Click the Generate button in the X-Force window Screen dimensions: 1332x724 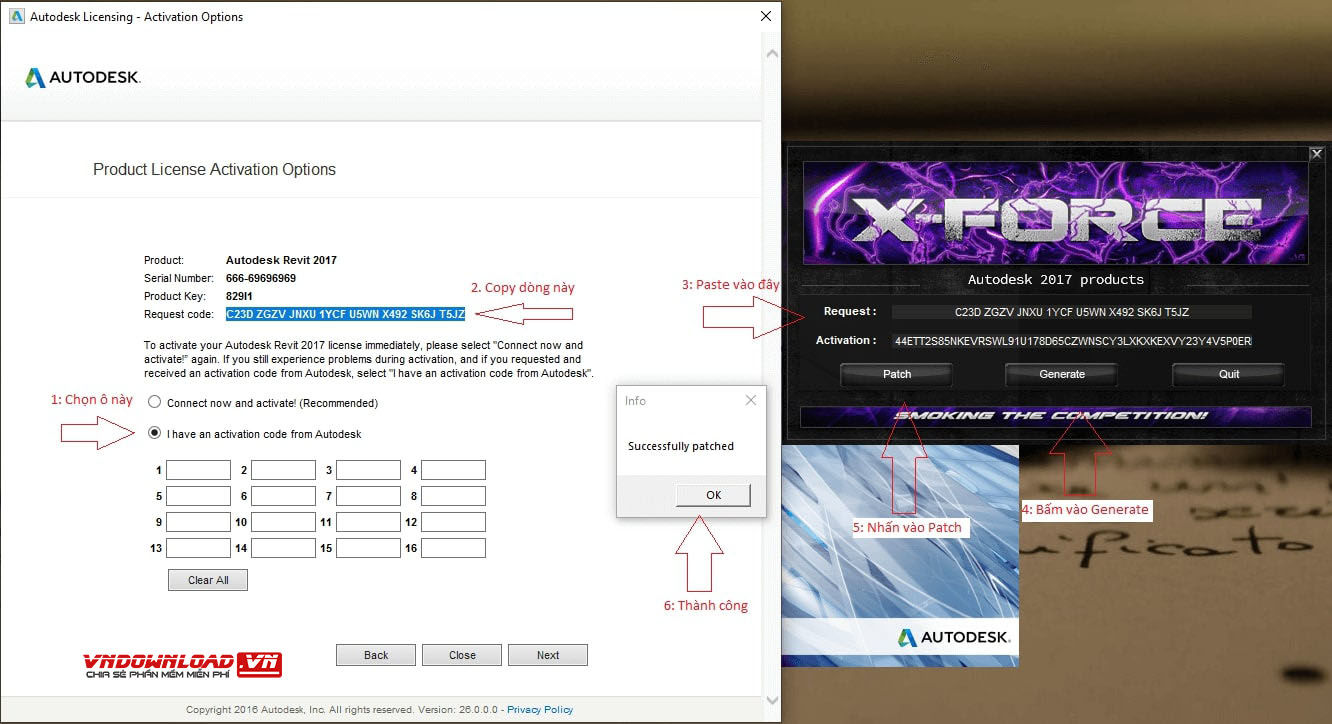(1062, 374)
